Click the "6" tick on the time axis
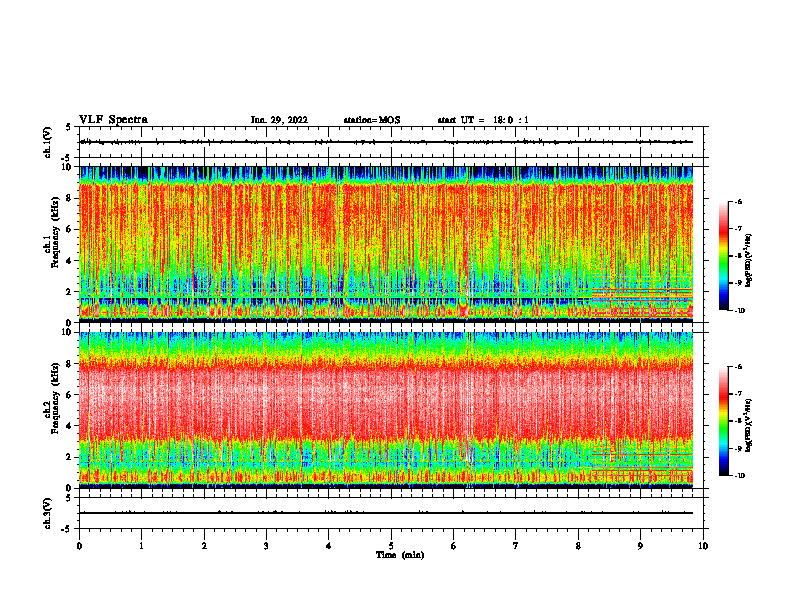 pyautogui.click(x=453, y=546)
